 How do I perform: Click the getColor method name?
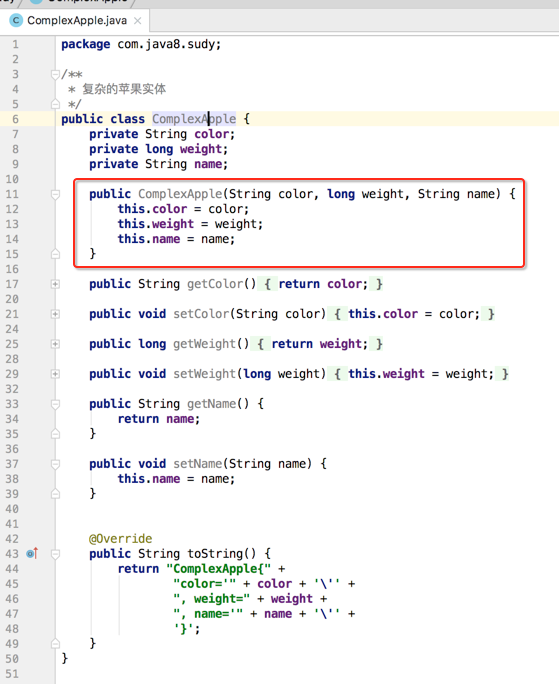(x=215, y=284)
